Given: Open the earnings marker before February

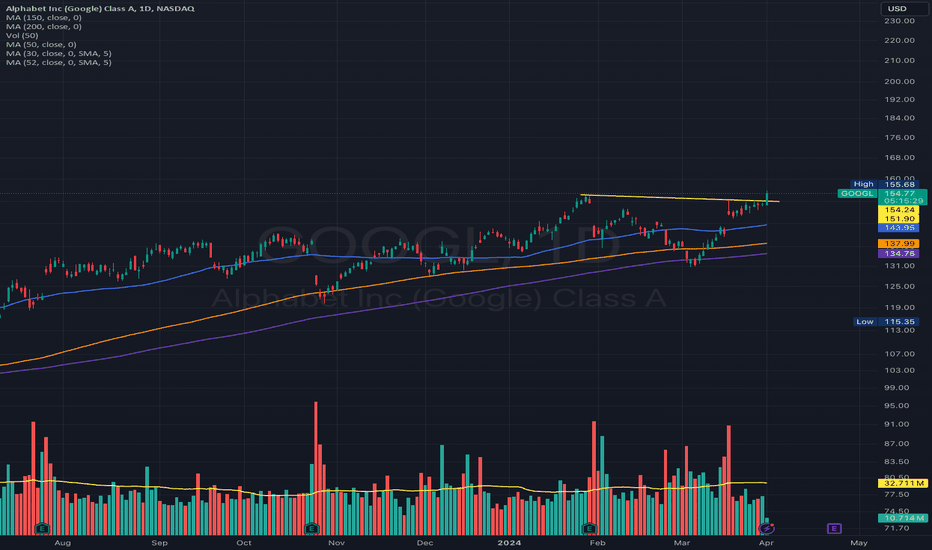Looking at the screenshot, I should (589, 528).
